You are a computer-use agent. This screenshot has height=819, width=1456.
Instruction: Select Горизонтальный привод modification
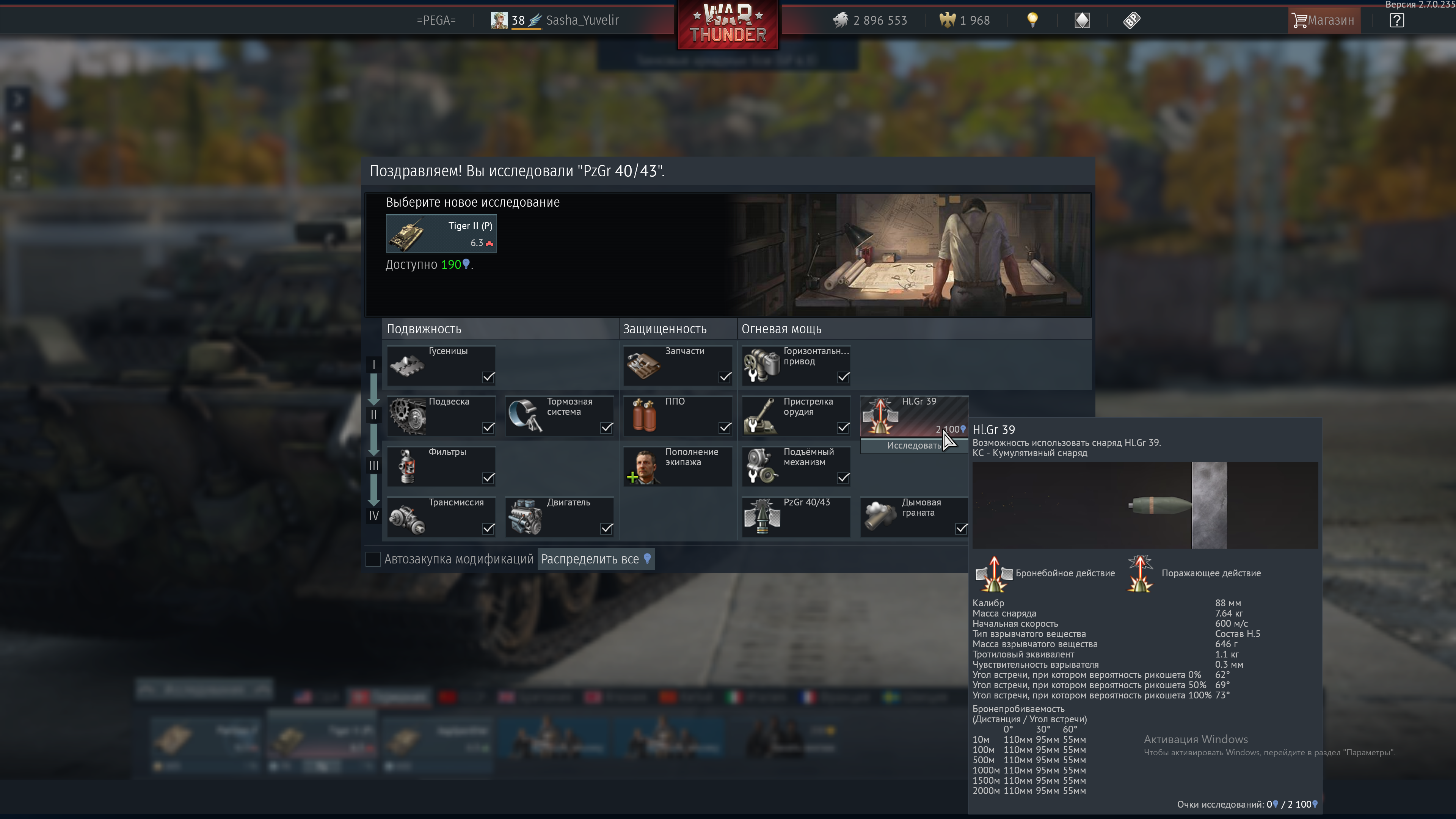[x=796, y=365]
